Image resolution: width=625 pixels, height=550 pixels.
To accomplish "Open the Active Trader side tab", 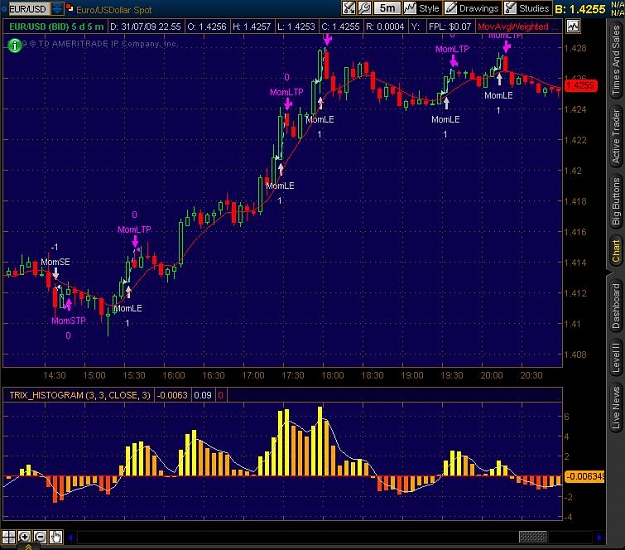I will (616, 136).
